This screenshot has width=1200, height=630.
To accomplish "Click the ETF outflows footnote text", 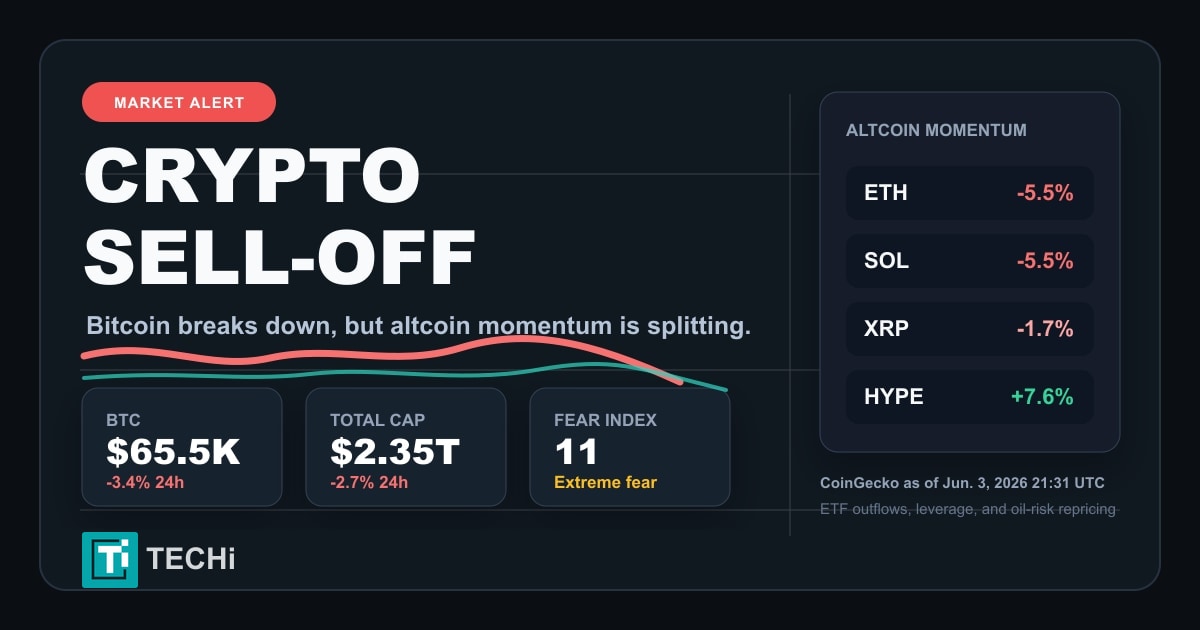I will pos(967,509).
